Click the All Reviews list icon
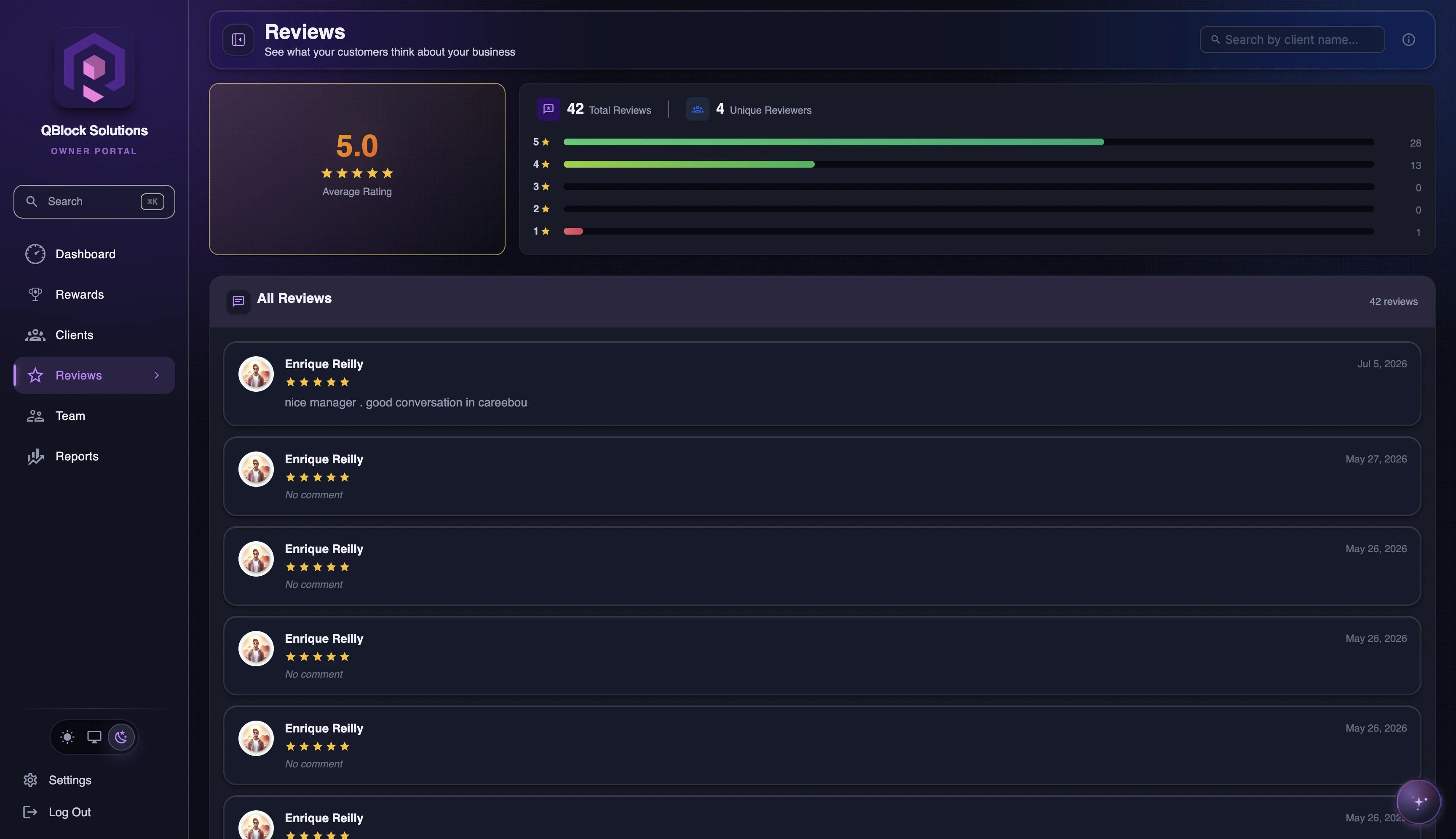The image size is (1456, 839). (x=238, y=302)
